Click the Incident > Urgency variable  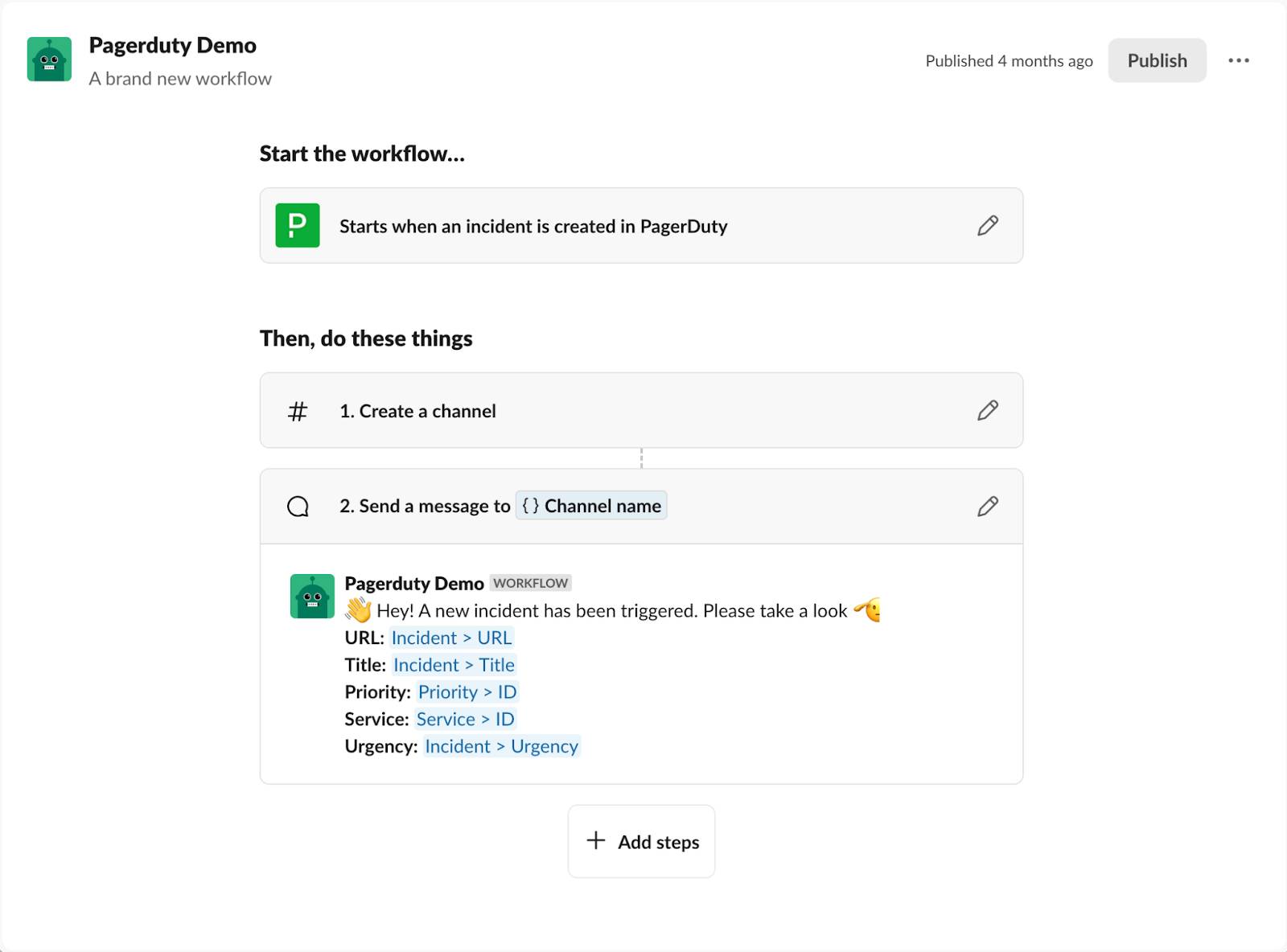(501, 746)
